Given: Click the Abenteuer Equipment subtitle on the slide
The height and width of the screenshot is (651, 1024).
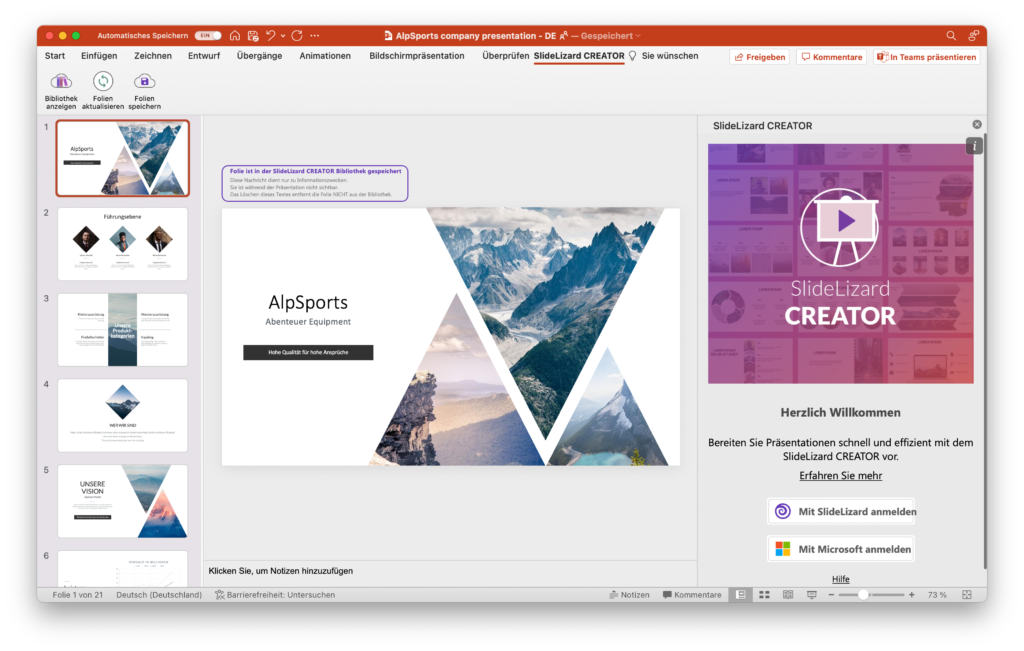Looking at the screenshot, I should (308, 322).
